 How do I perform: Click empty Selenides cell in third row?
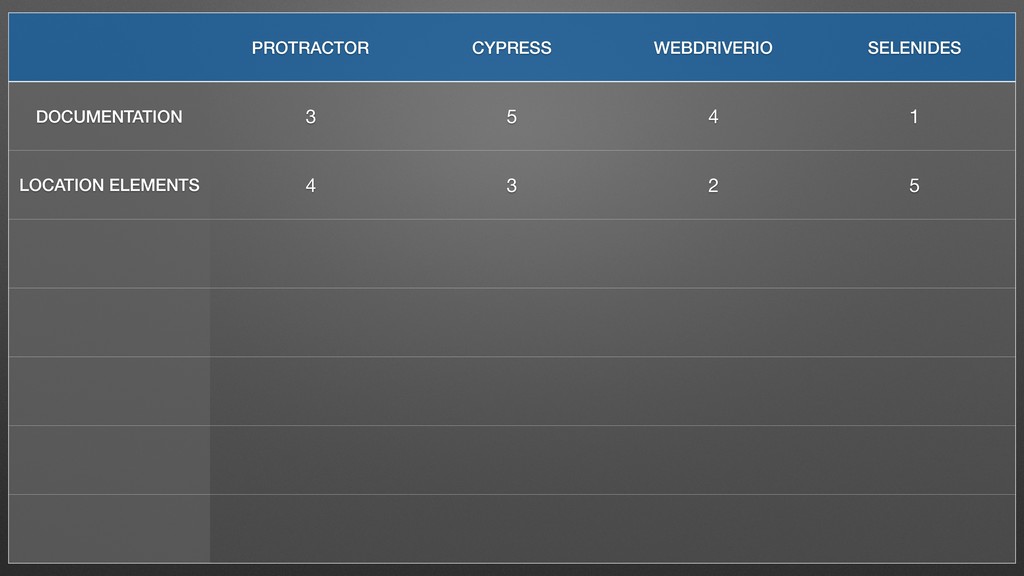click(x=914, y=253)
